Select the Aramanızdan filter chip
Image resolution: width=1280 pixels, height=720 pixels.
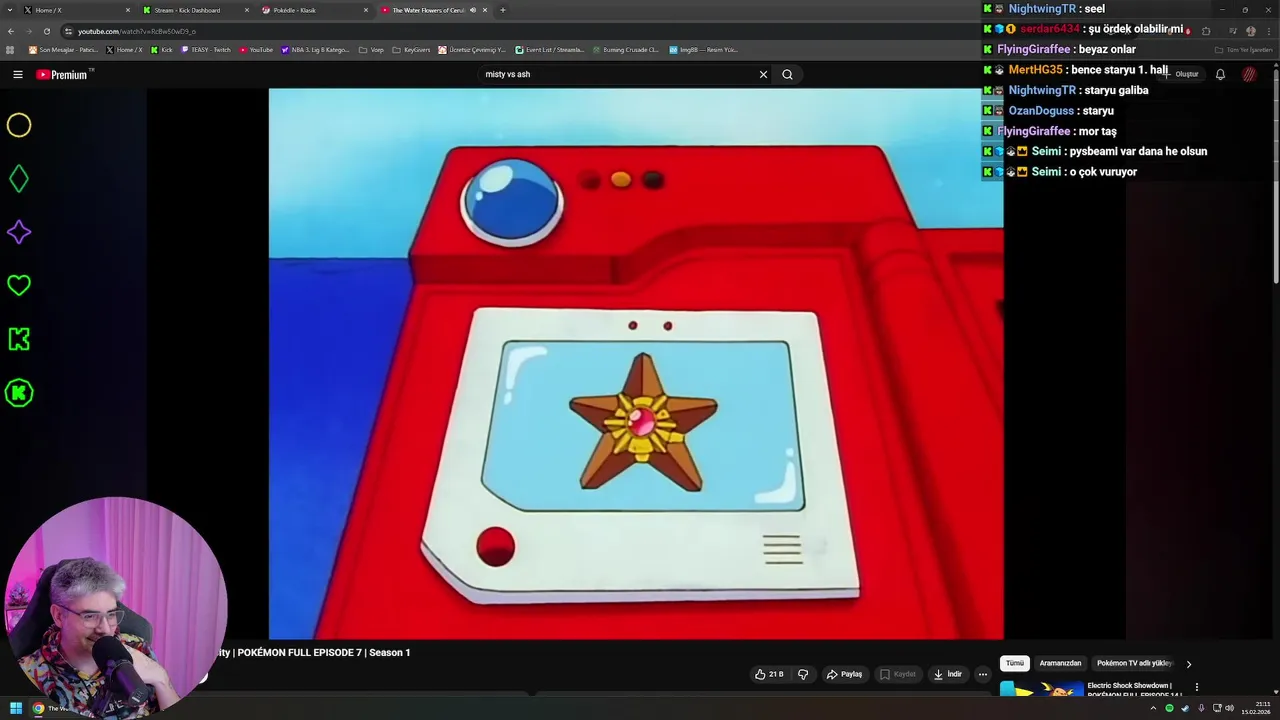1060,663
